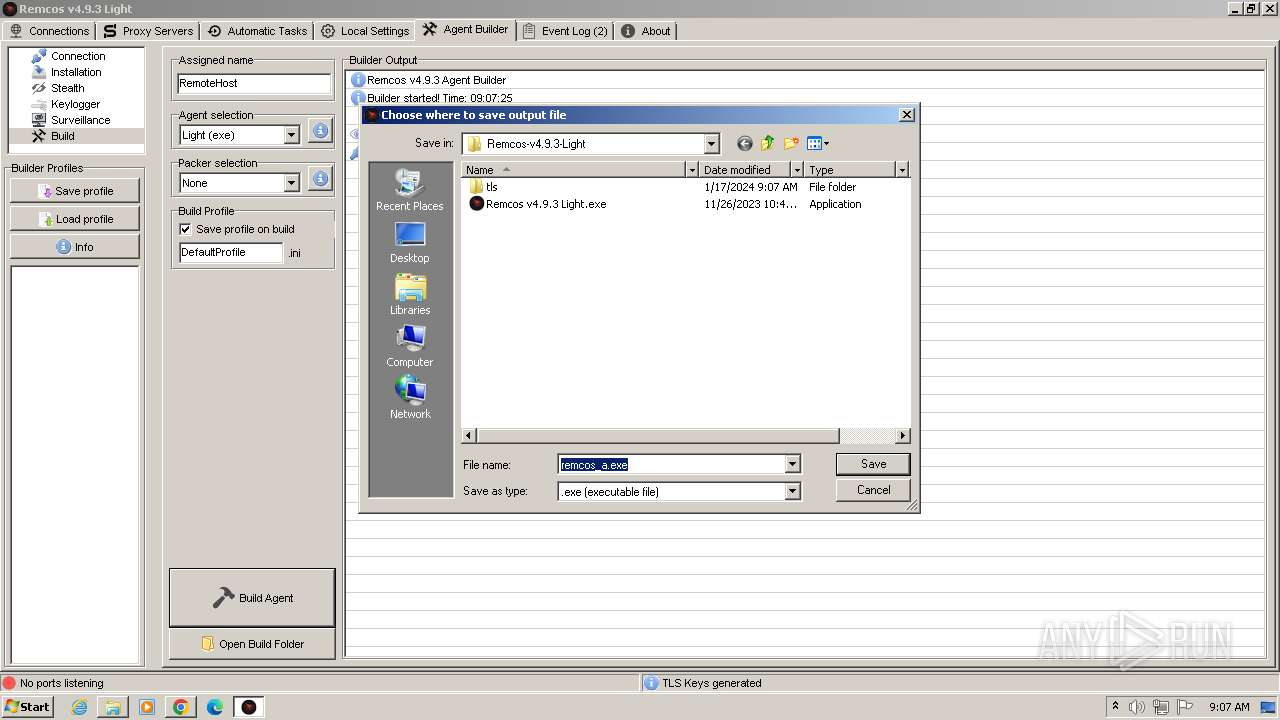Click Info button under Builder Profiles
Viewport: 1280px width, 720px height.
coord(75,247)
